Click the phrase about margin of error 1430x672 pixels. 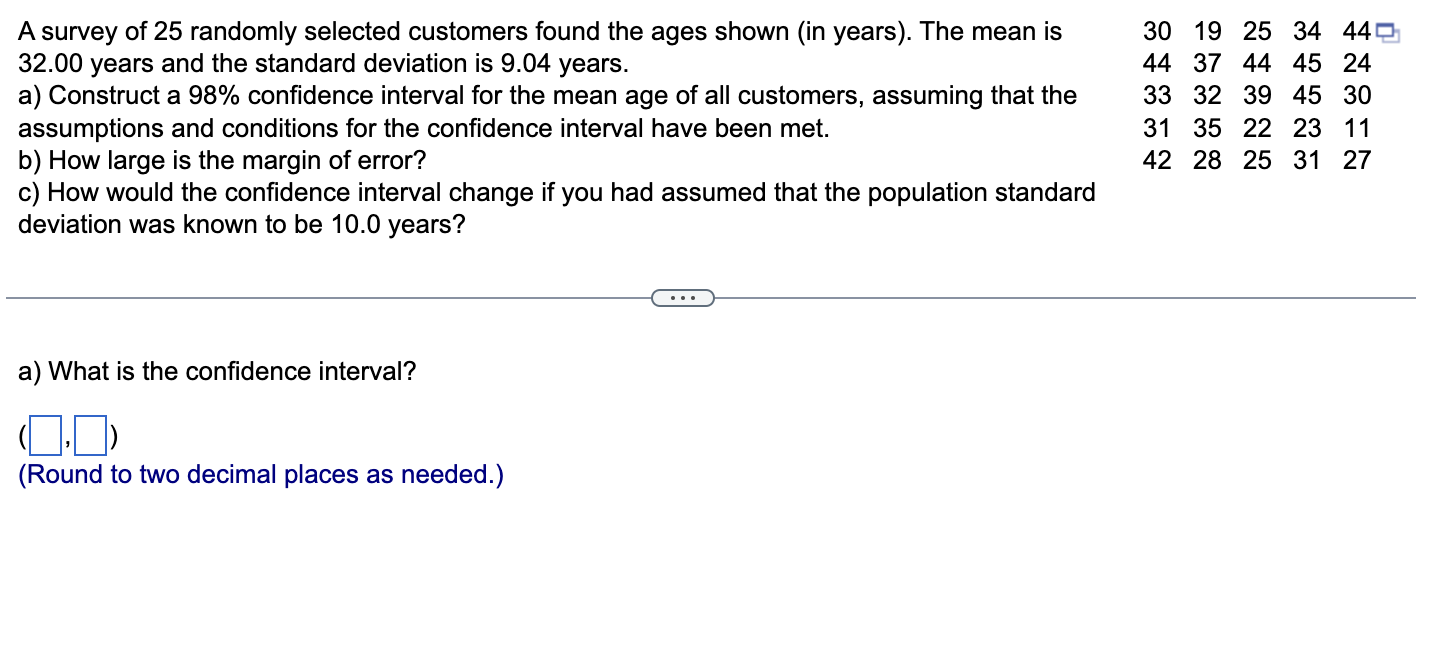click(x=222, y=160)
